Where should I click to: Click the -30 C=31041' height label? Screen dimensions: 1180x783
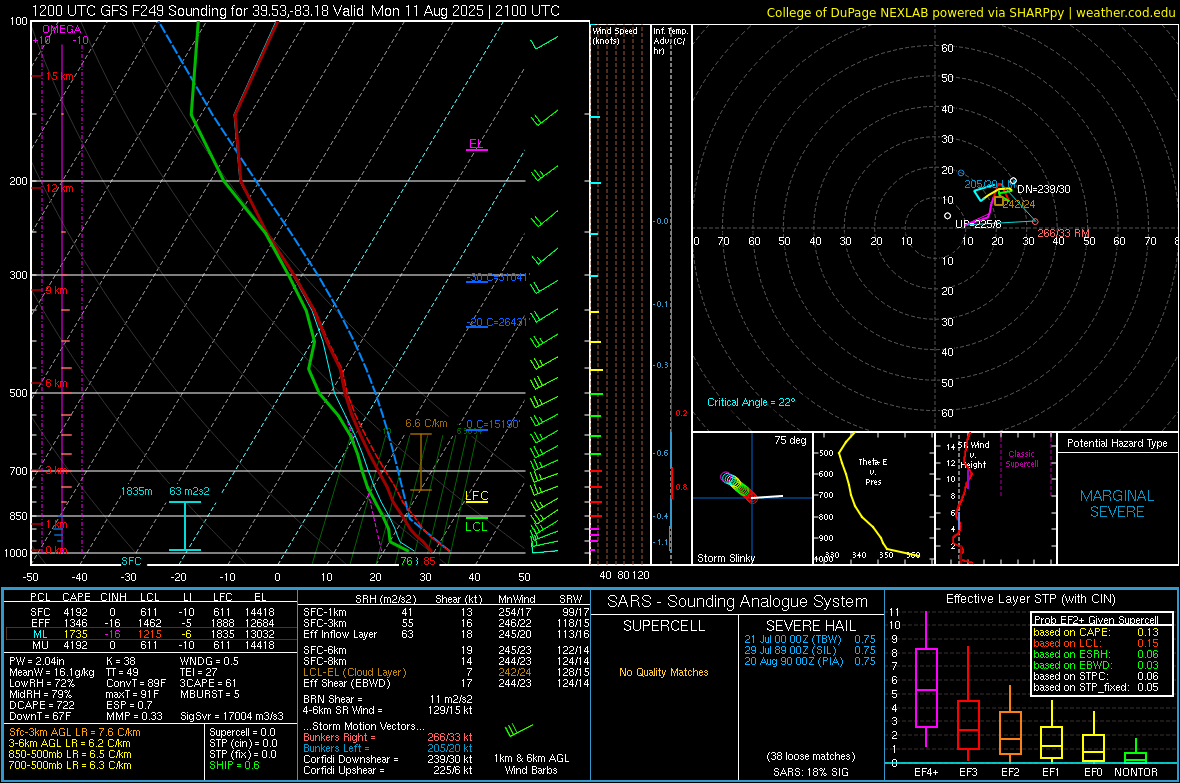pos(497,277)
